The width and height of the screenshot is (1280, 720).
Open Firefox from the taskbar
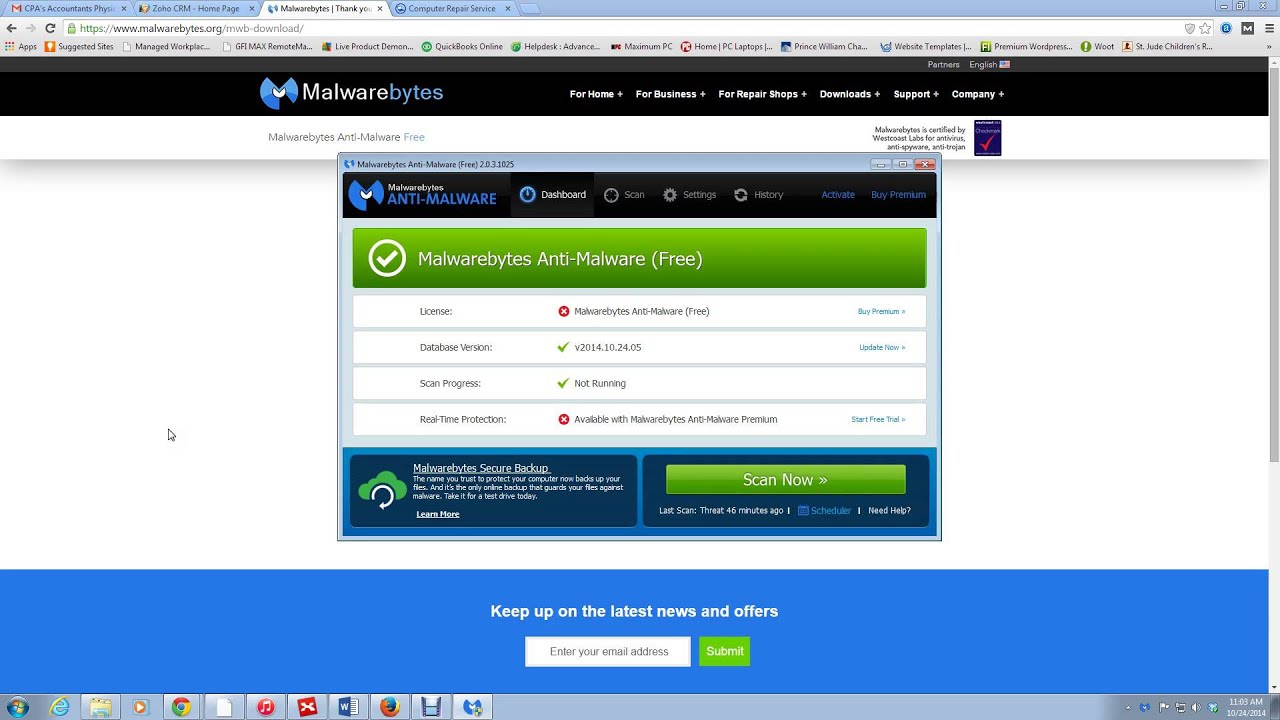[390, 707]
